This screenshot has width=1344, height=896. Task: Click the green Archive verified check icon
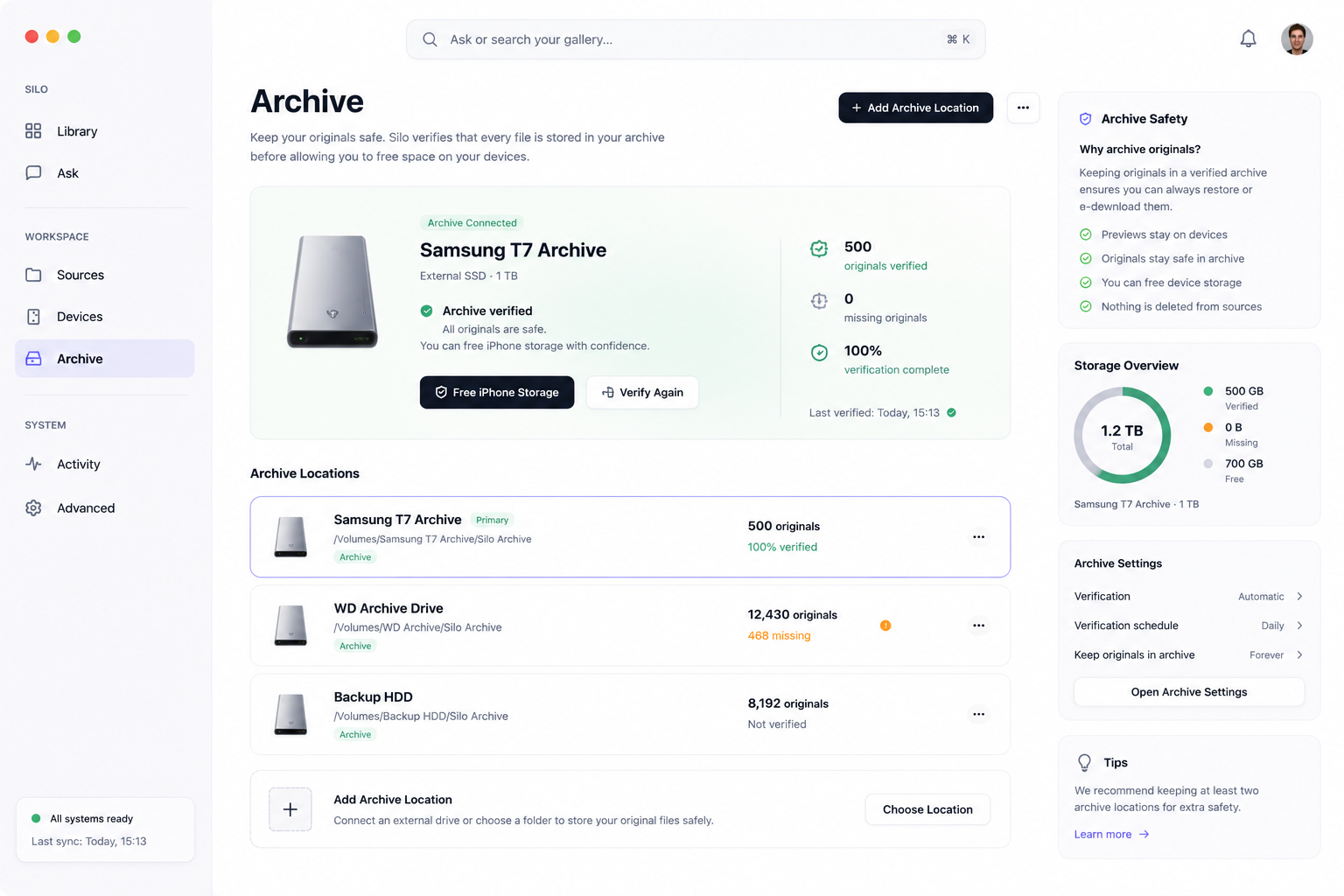pos(427,311)
